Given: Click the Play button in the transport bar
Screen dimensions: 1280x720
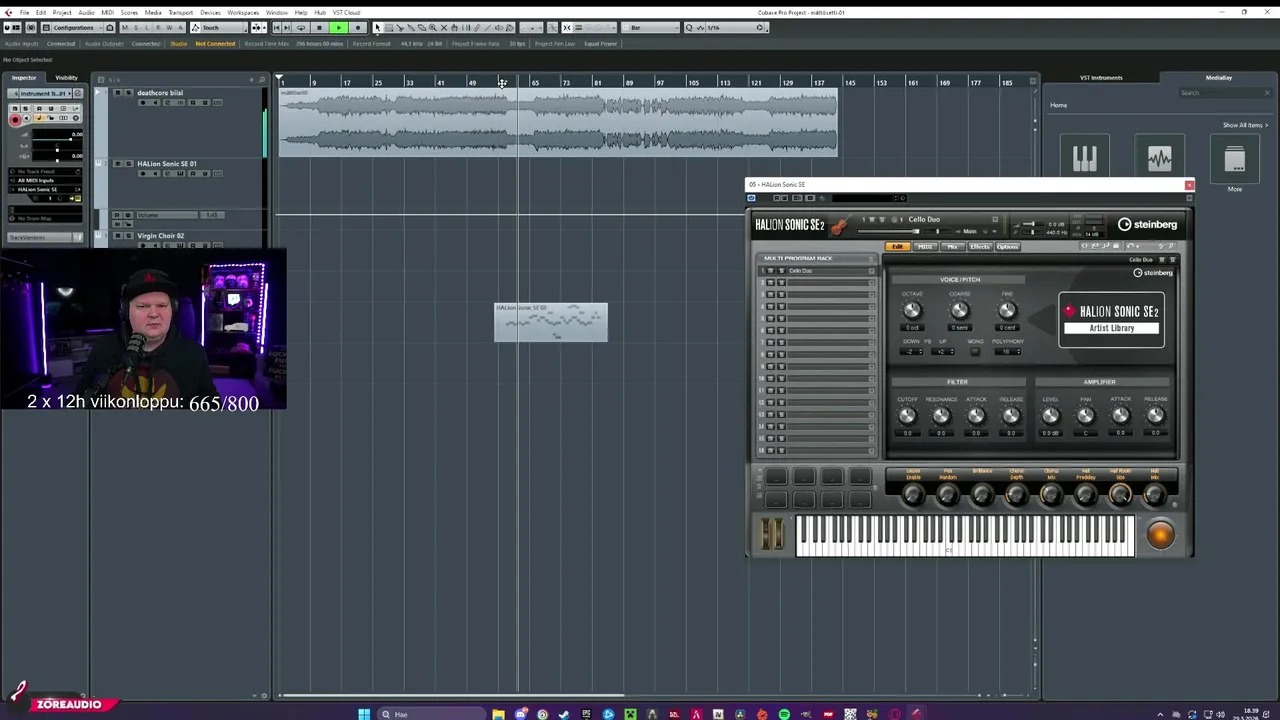Looking at the screenshot, I should tap(339, 28).
